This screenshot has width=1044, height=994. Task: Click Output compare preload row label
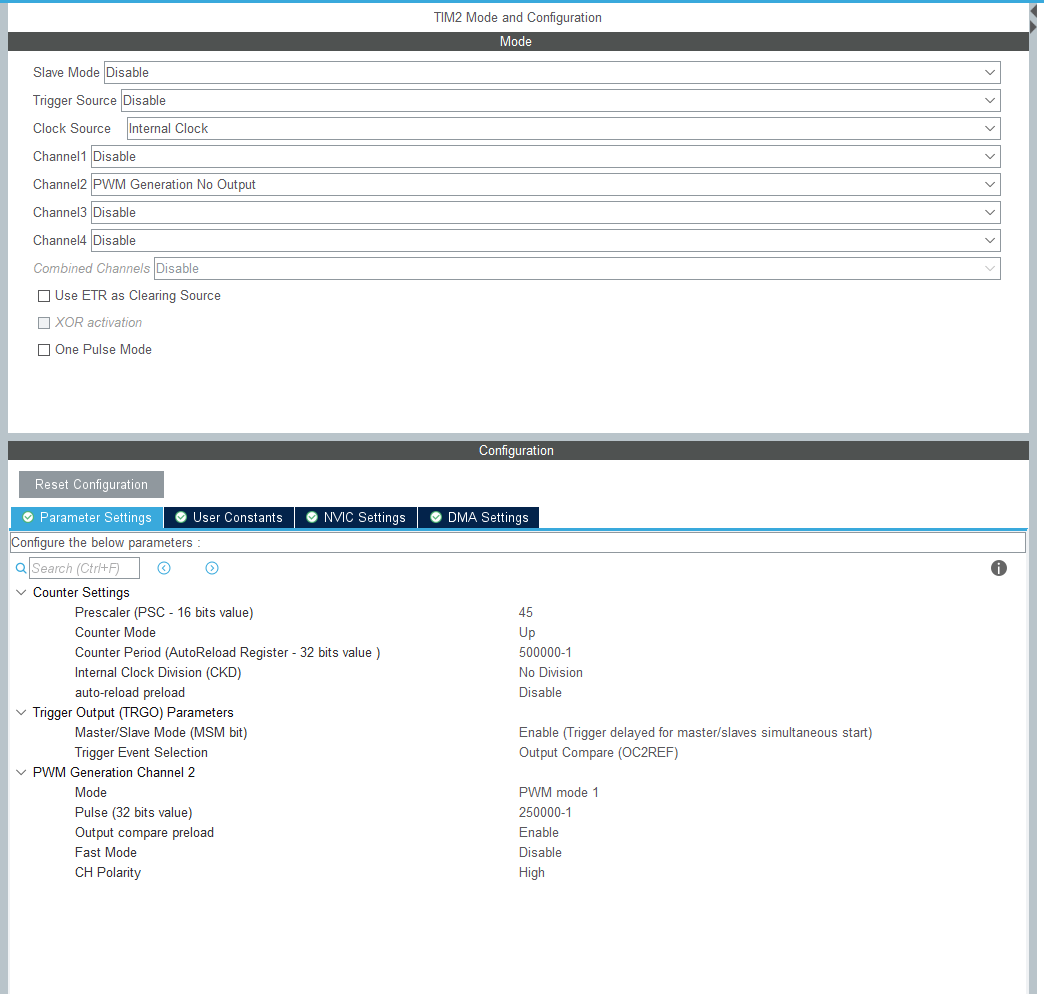pos(144,832)
